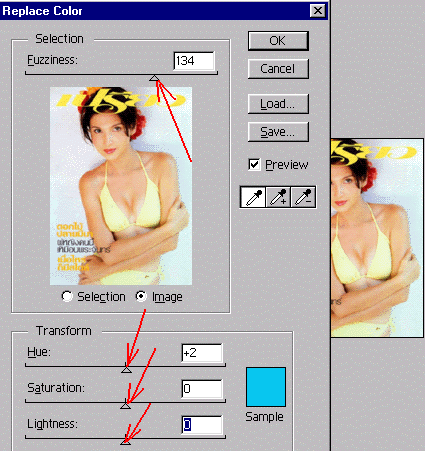The height and width of the screenshot is (451, 425).
Task: Click the Fuzziness slider triangle handle
Action: 154,78
